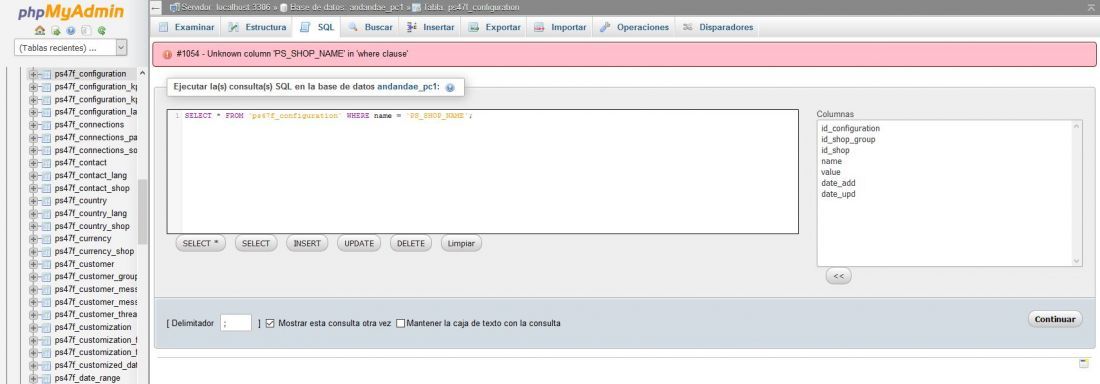Select 'date_upd' in Columnas list

click(x=838, y=194)
